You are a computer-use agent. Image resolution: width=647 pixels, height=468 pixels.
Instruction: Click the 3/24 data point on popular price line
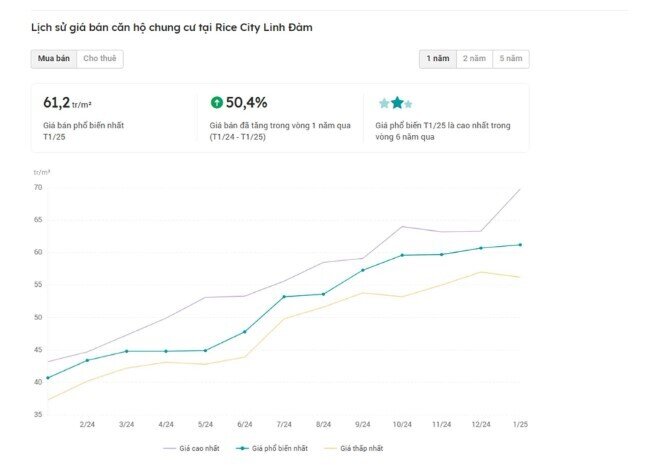[127, 351]
